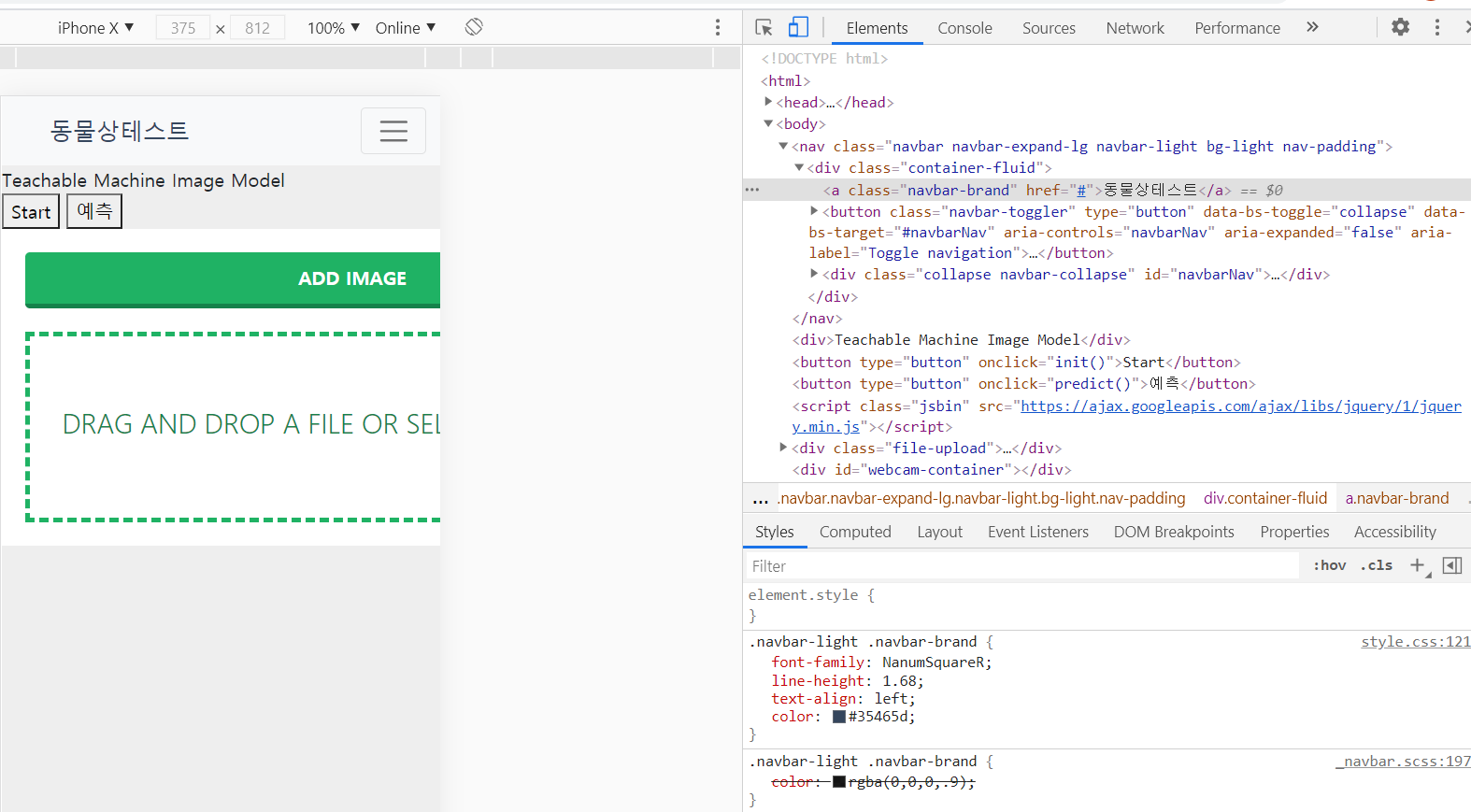Open the Network tab

coord(1135,28)
